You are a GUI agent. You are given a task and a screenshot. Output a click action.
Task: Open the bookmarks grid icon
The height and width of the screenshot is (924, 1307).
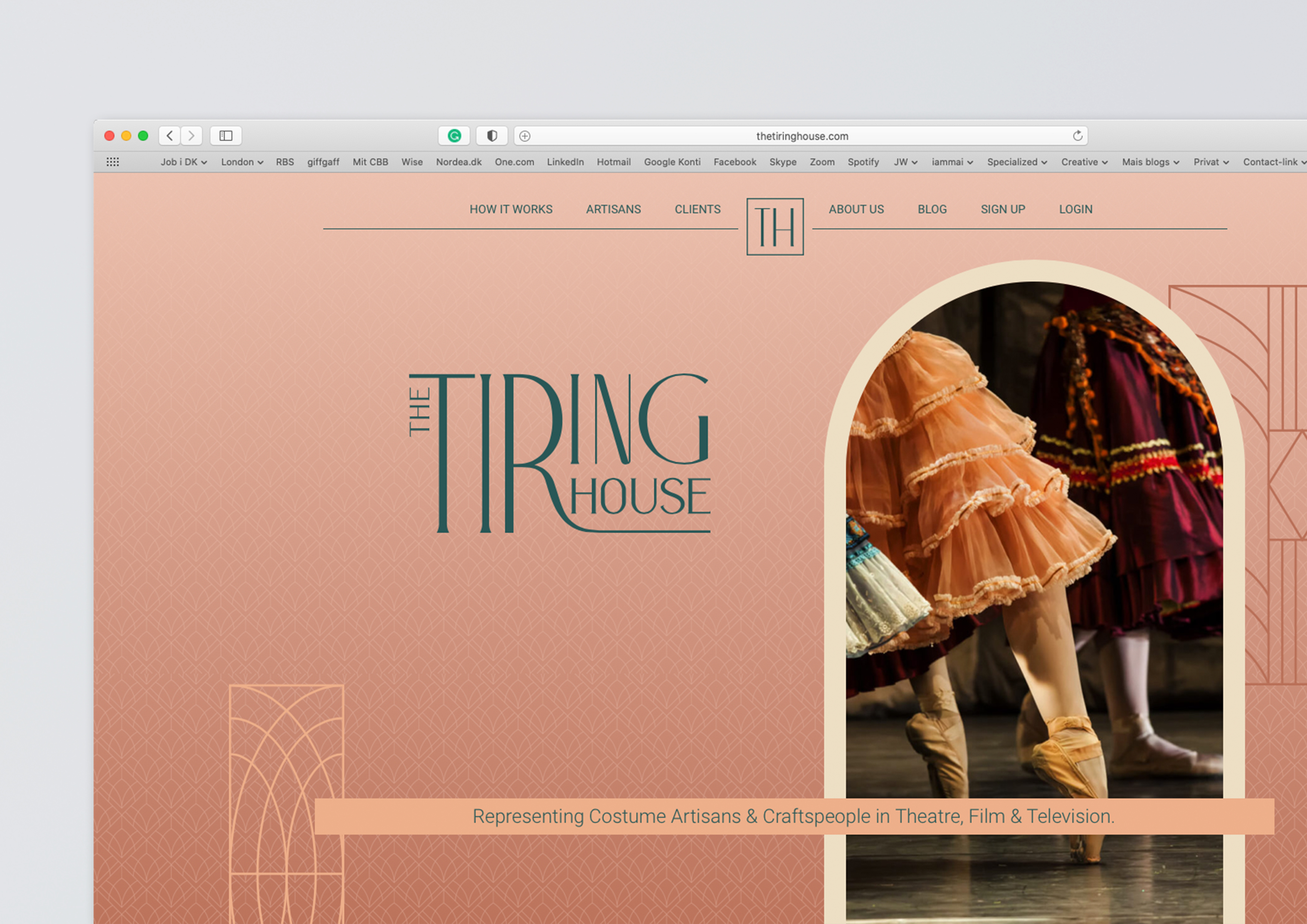pos(113,162)
